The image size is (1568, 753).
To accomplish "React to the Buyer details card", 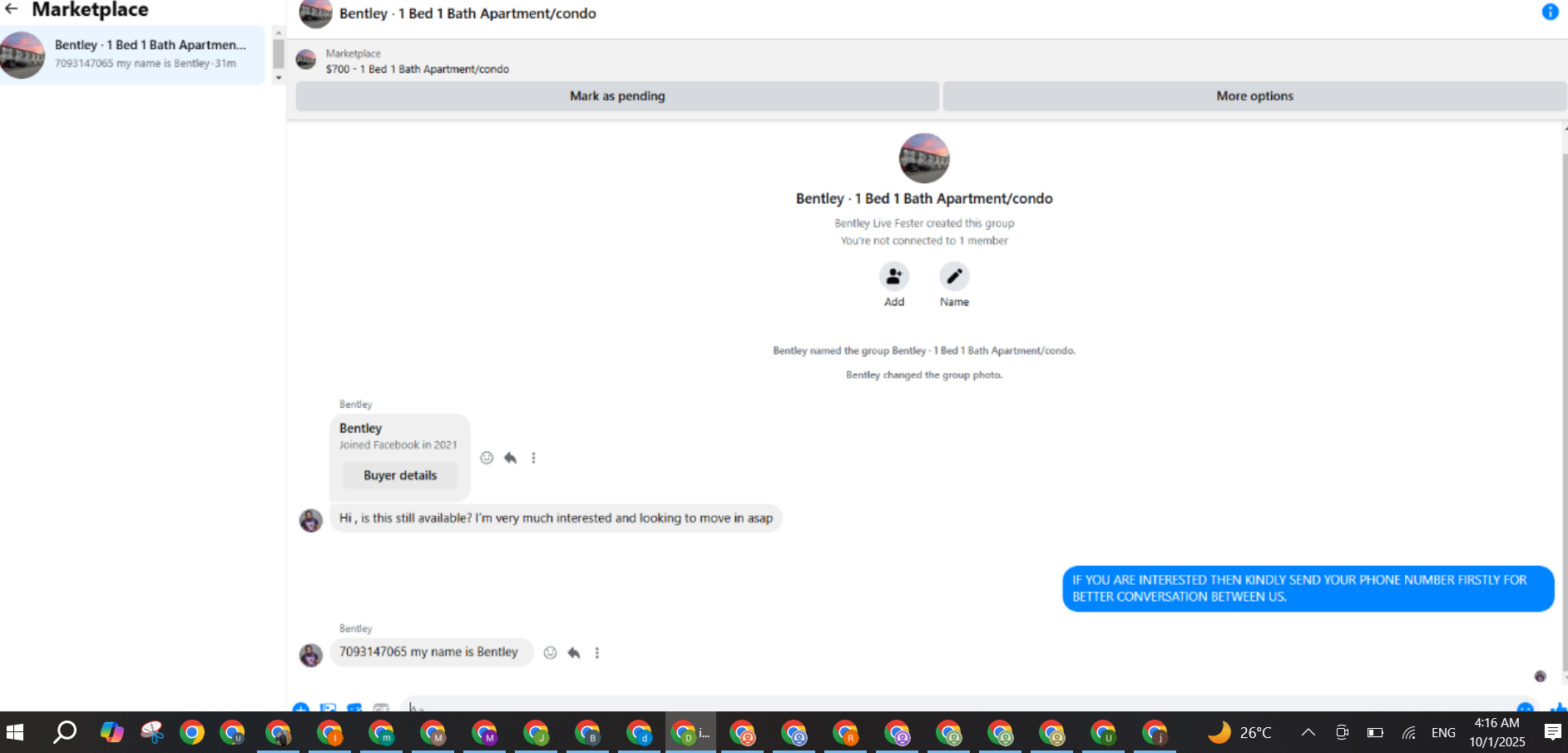I will 487,458.
